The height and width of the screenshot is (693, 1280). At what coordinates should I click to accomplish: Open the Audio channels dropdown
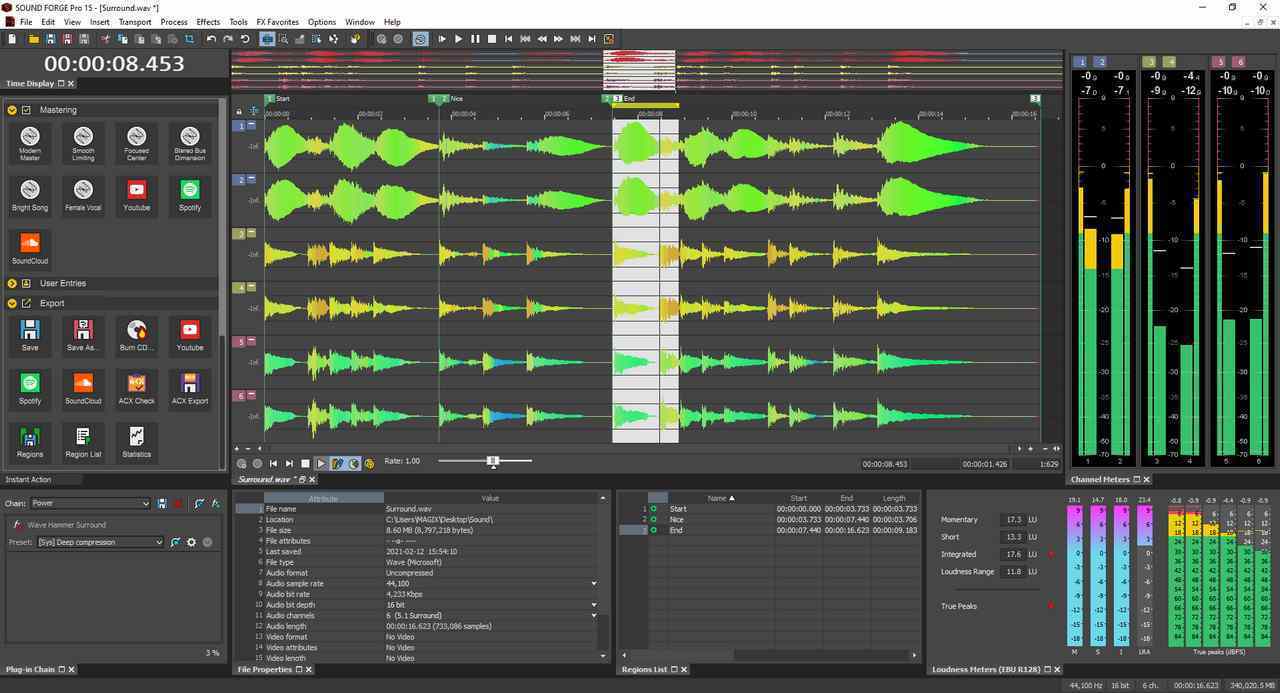point(593,615)
